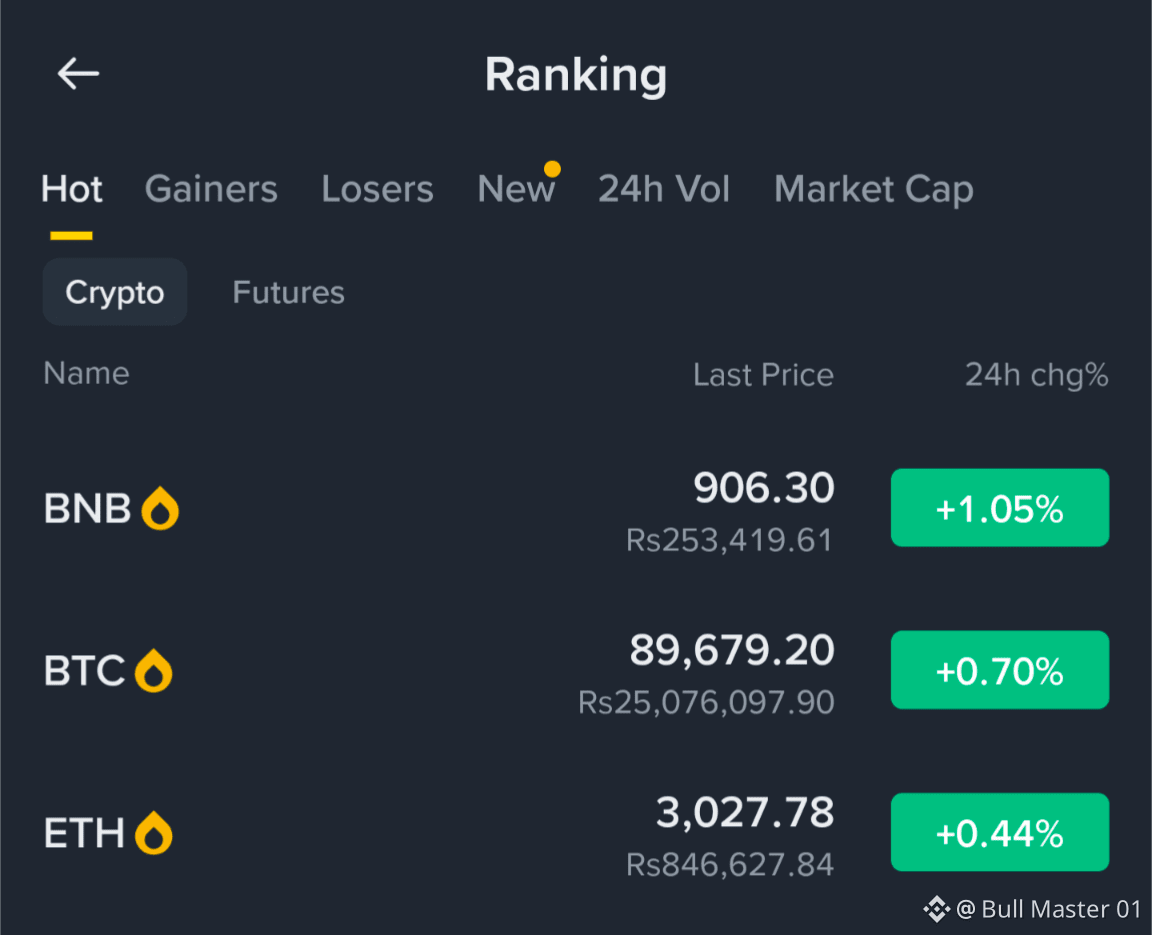This screenshot has height=935, width=1152.
Task: Click the green +1.05% change button for BNB
Action: 999,507
